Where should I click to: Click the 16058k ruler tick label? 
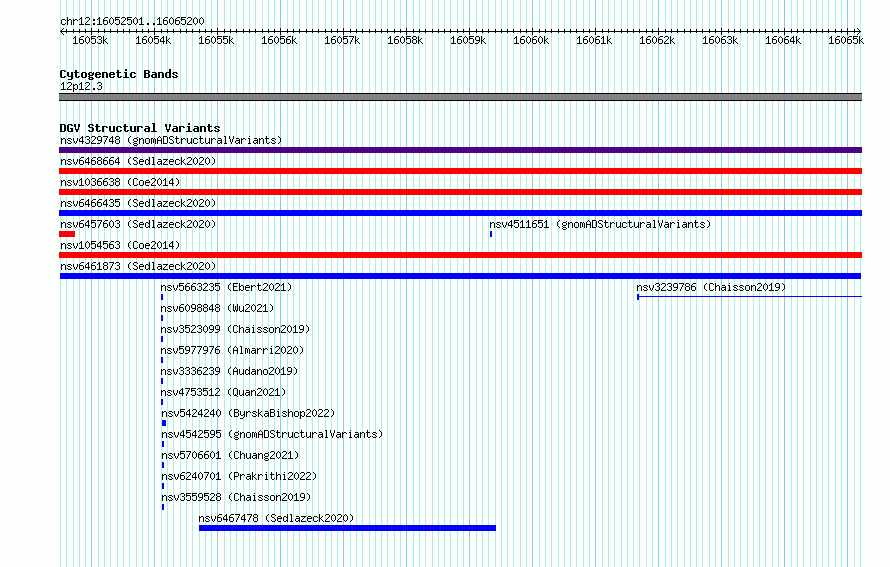click(405, 40)
